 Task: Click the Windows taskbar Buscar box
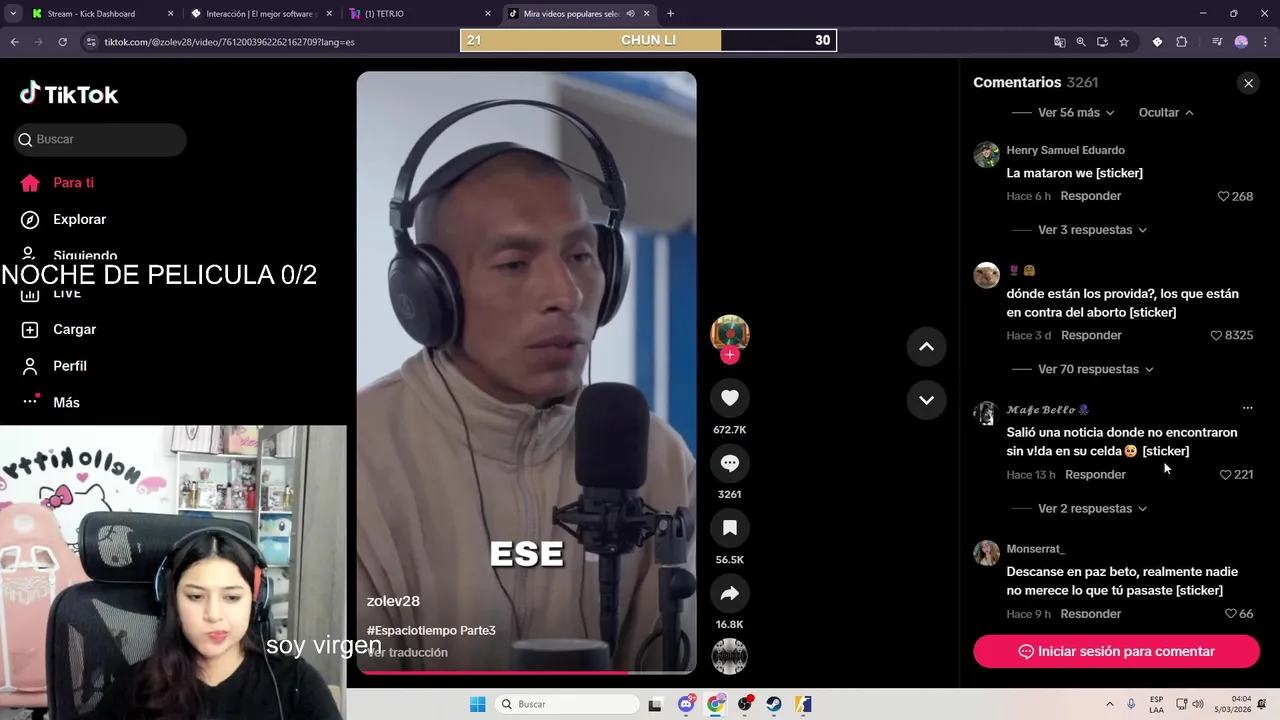(x=568, y=704)
